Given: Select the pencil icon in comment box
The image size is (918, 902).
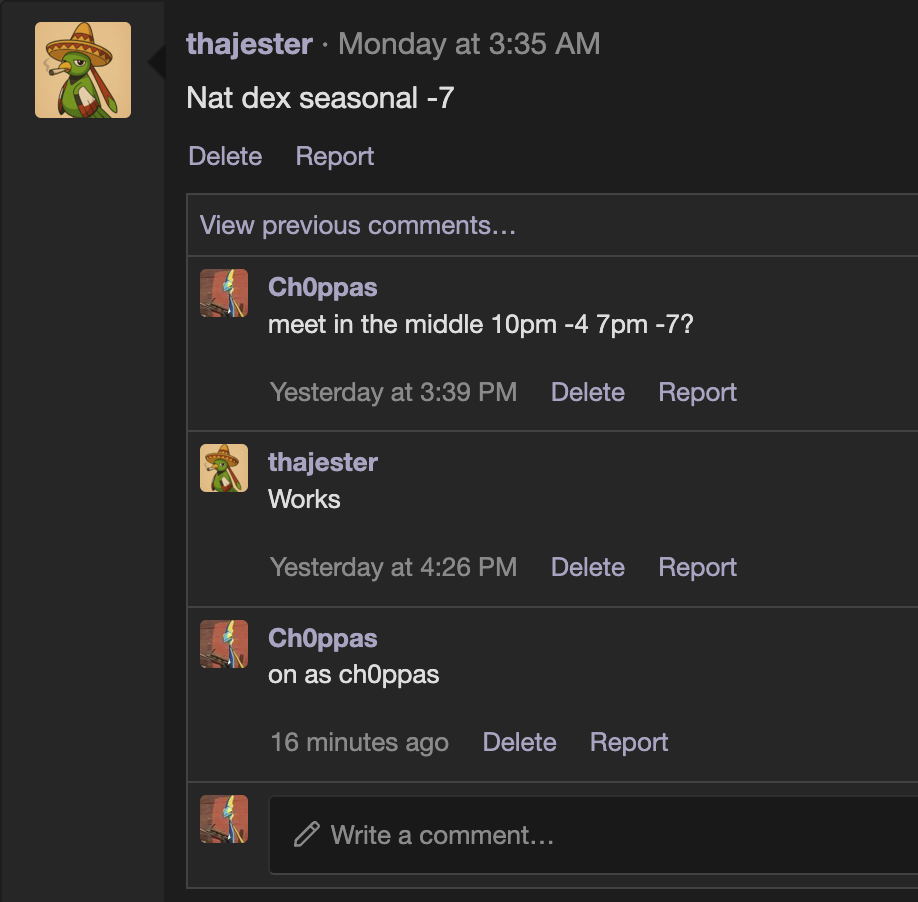Looking at the screenshot, I should click(306, 835).
